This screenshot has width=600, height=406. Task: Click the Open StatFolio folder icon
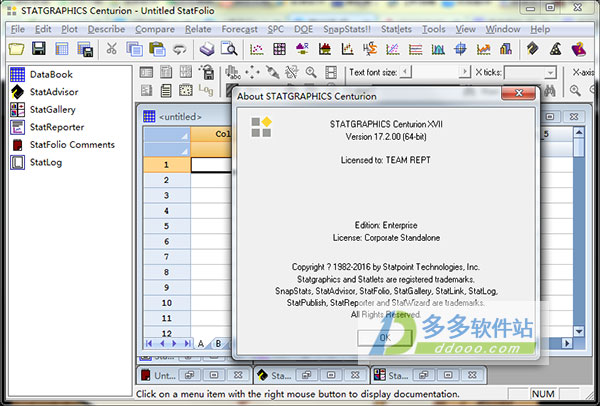click(16, 49)
